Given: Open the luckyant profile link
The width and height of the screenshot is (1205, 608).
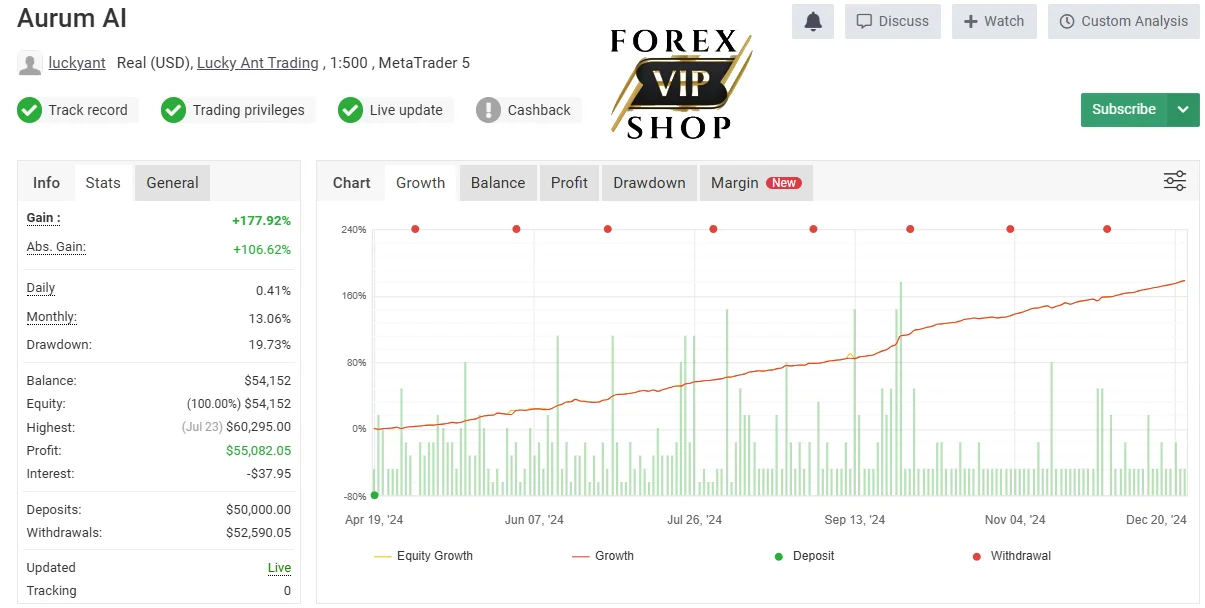Looking at the screenshot, I should click(78, 63).
